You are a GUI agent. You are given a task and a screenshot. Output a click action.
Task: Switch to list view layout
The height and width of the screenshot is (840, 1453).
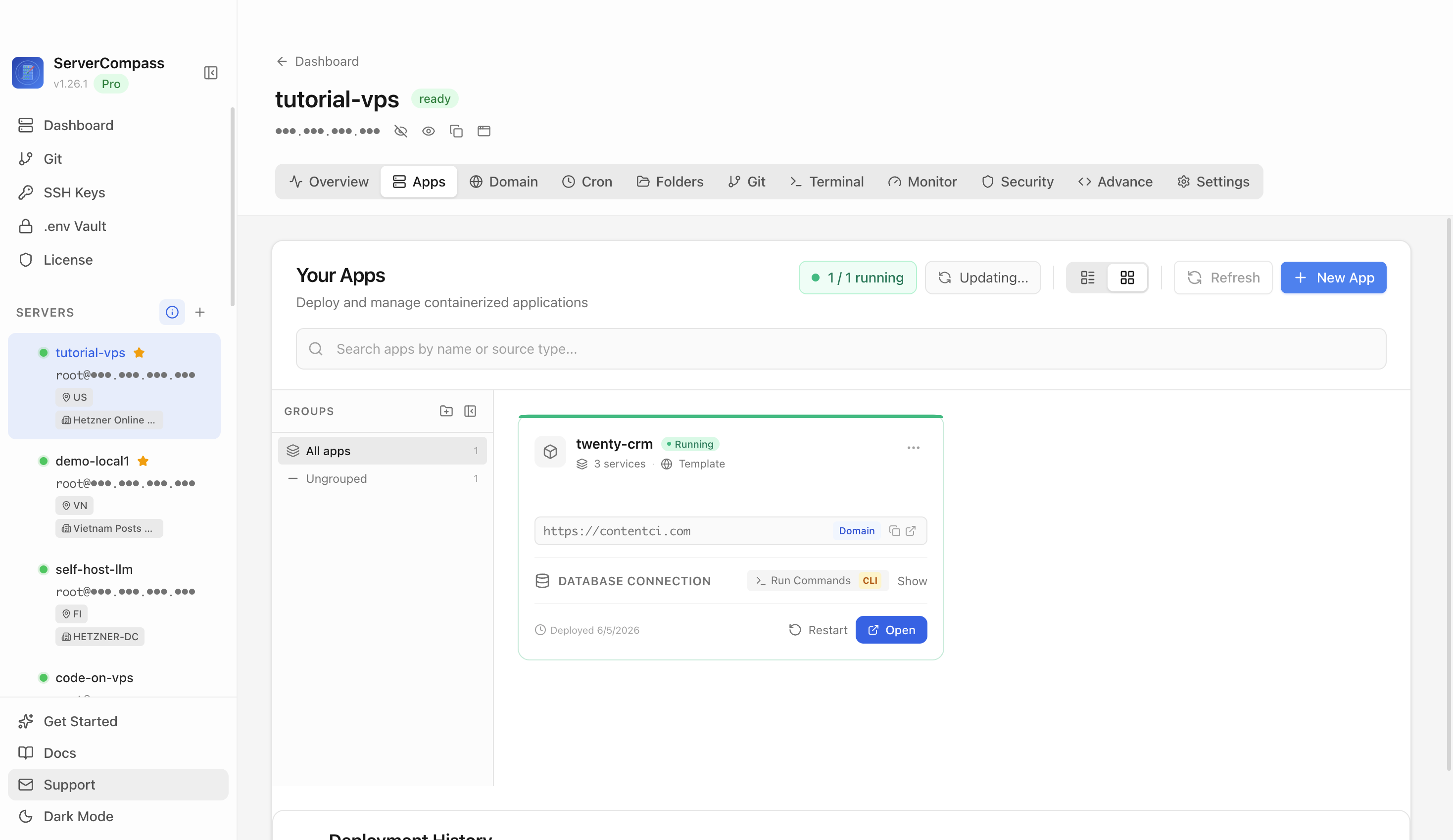pyautogui.click(x=1087, y=278)
